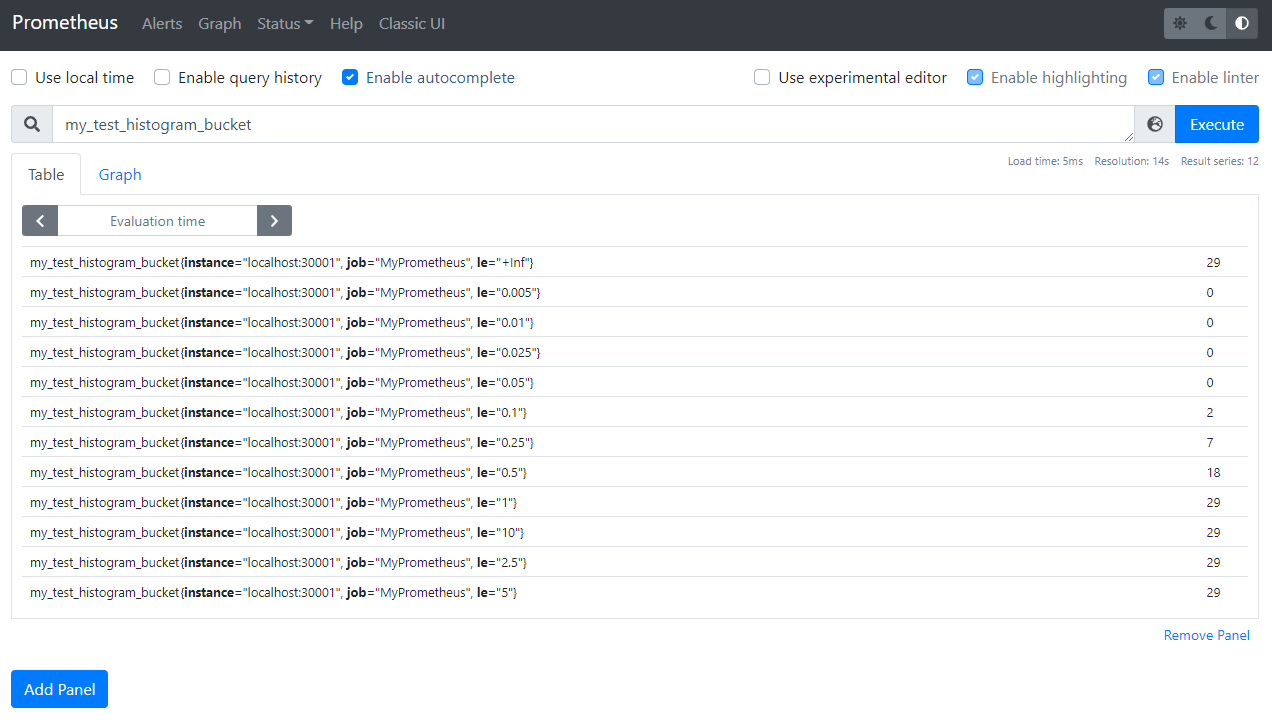Screen dimensions: 1272x723
Task: Switch to the Classic UI
Action: 412,23
